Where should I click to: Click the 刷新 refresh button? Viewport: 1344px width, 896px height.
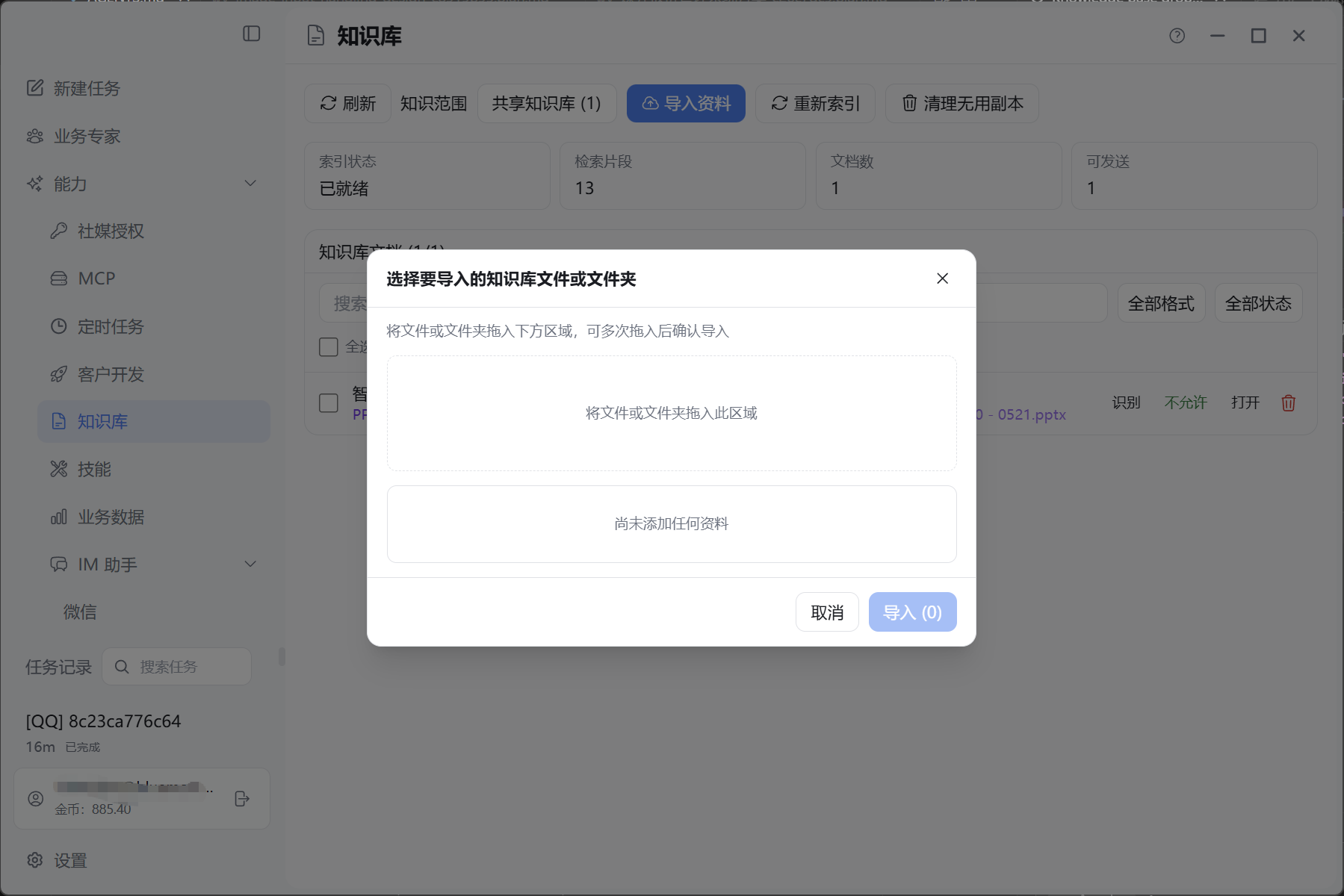pyautogui.click(x=347, y=103)
